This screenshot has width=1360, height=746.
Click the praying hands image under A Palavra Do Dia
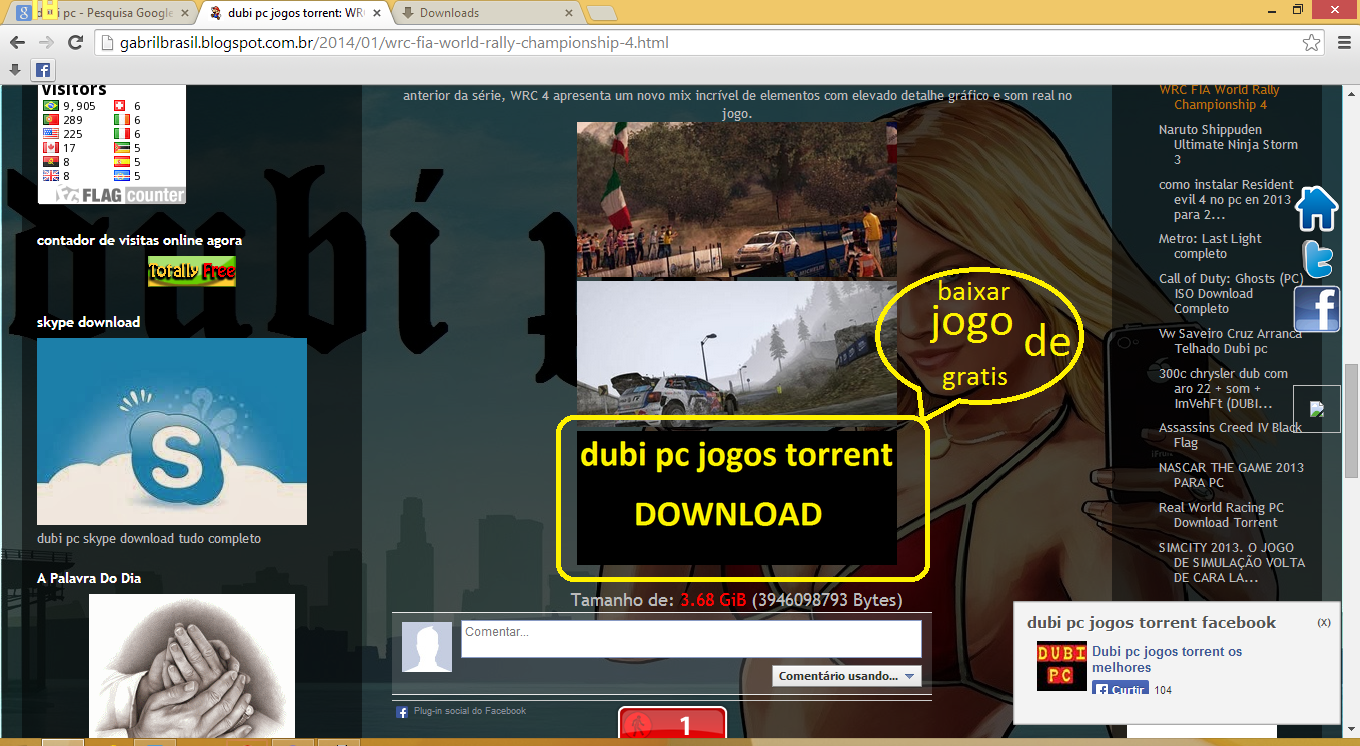[192, 666]
